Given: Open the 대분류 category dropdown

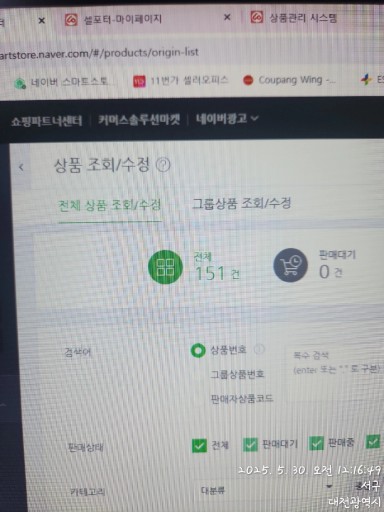Looking at the screenshot, I should tap(267, 489).
